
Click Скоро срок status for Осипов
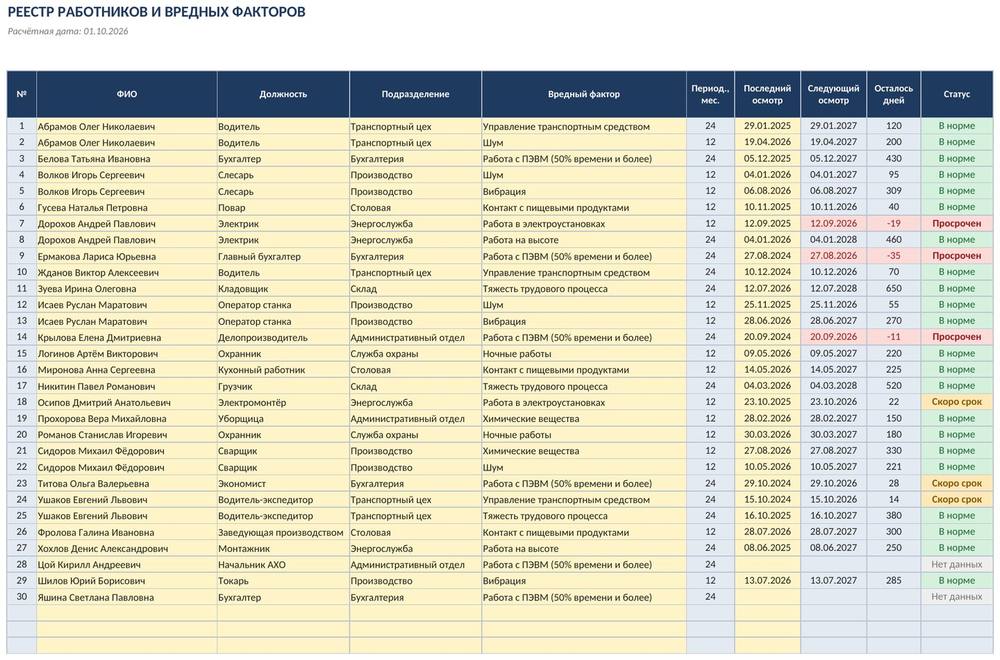pyautogui.click(x=957, y=402)
